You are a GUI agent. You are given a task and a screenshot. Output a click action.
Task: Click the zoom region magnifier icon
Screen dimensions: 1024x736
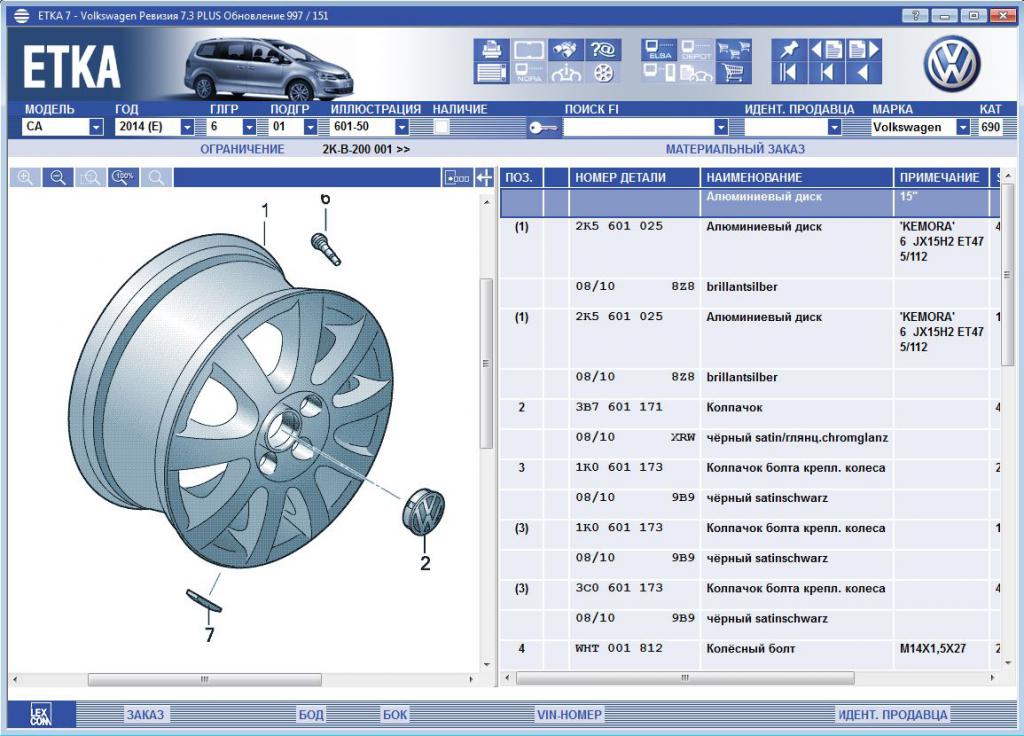[x=91, y=177]
